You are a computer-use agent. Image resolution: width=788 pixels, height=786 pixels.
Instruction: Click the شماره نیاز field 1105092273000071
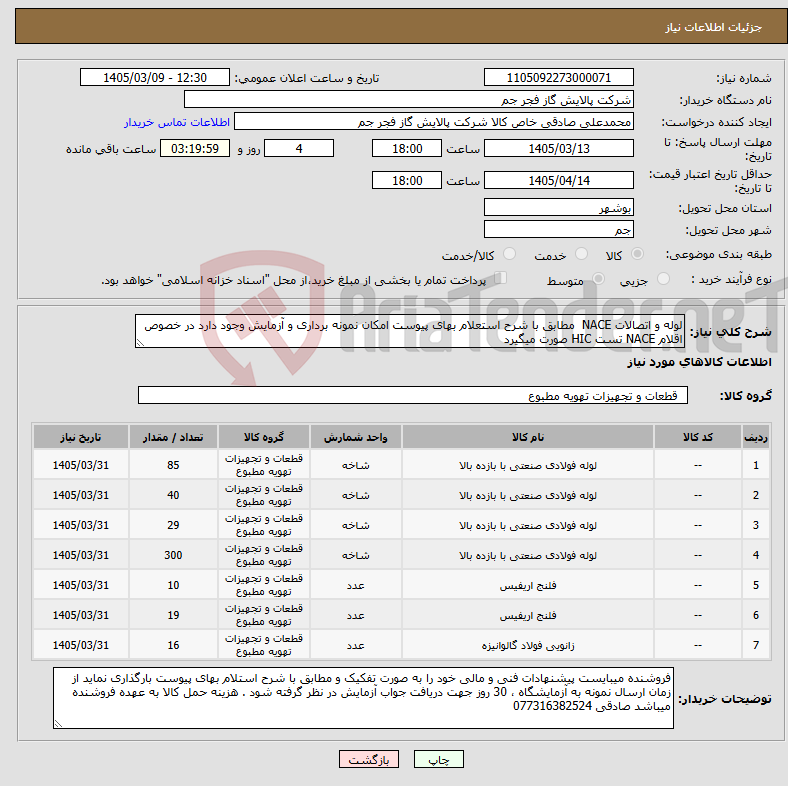point(558,77)
